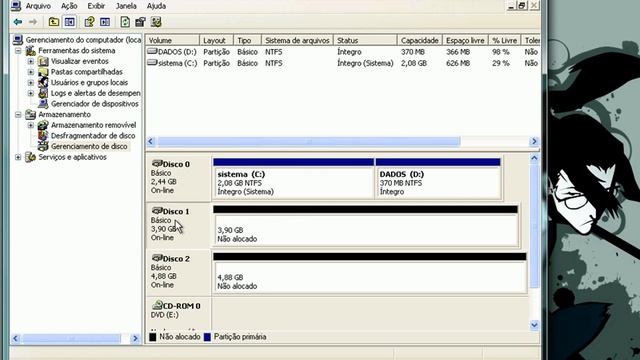The image size is (640, 360).
Task: Click the Status column header
Action: click(365, 40)
